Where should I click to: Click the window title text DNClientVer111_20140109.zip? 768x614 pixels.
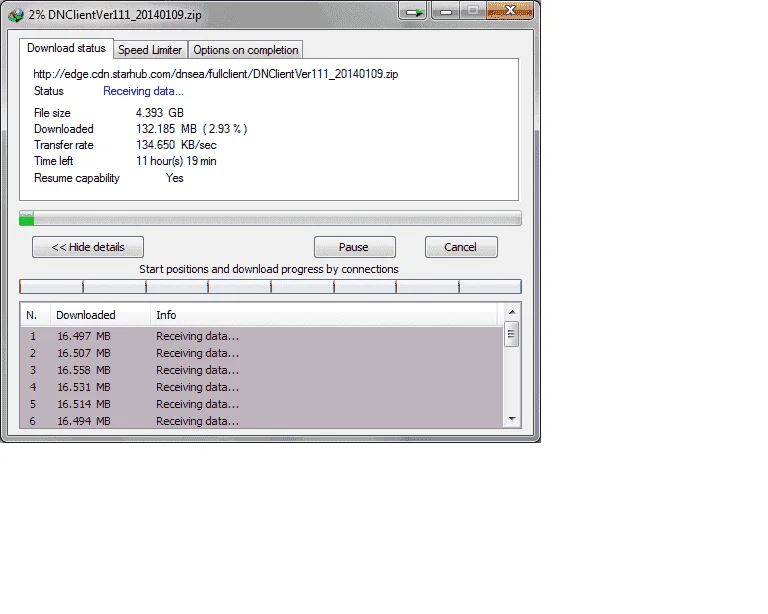tap(124, 15)
